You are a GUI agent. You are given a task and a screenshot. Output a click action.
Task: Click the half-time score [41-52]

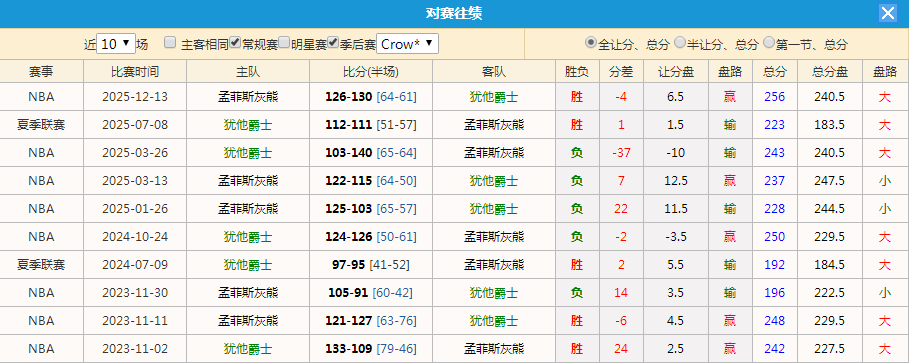point(389,265)
